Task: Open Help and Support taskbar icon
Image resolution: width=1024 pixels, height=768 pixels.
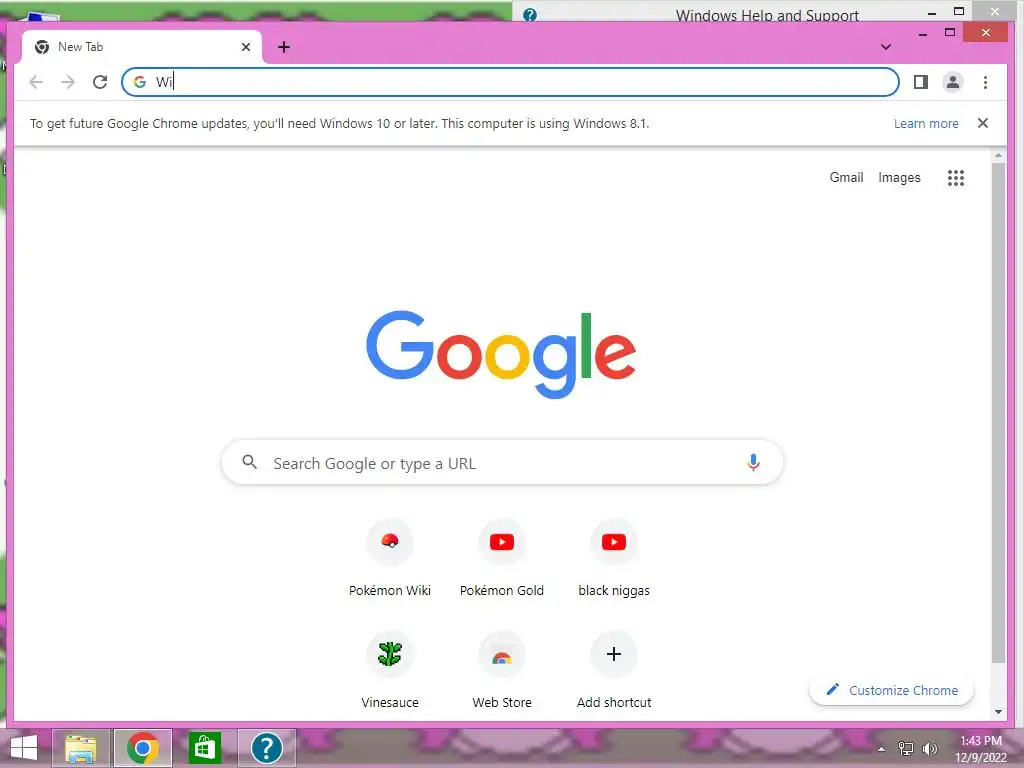Action: click(x=266, y=748)
